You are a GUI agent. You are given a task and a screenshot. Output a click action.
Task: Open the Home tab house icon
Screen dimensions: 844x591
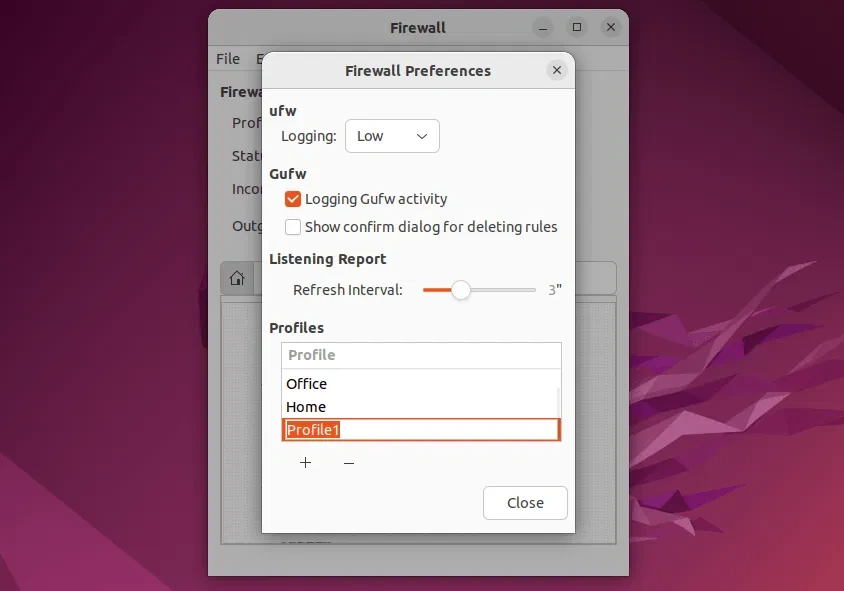click(x=237, y=278)
